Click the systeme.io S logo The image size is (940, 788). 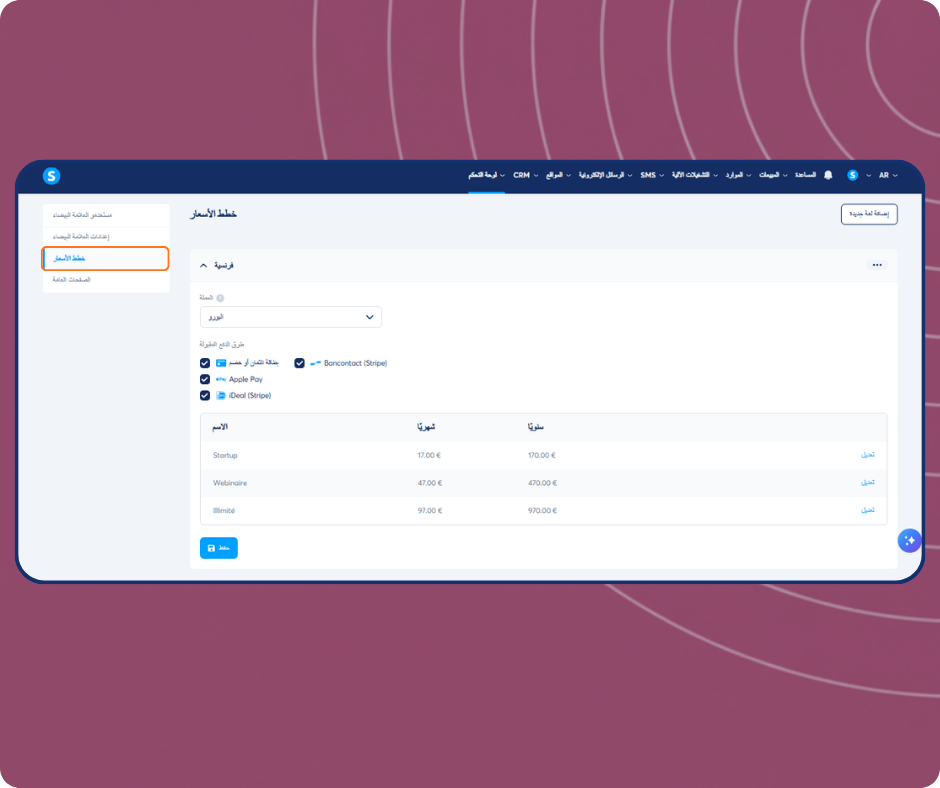point(52,176)
